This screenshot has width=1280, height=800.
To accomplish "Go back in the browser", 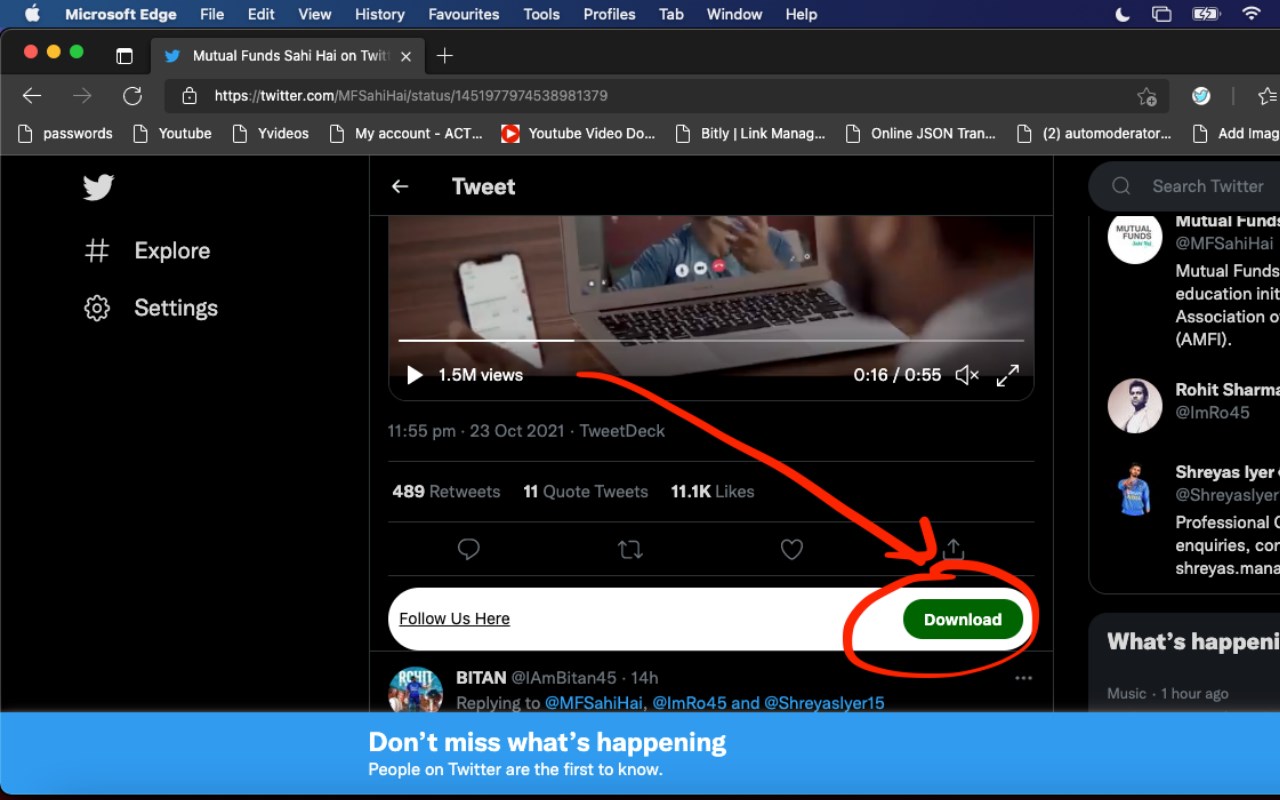I will [32, 96].
